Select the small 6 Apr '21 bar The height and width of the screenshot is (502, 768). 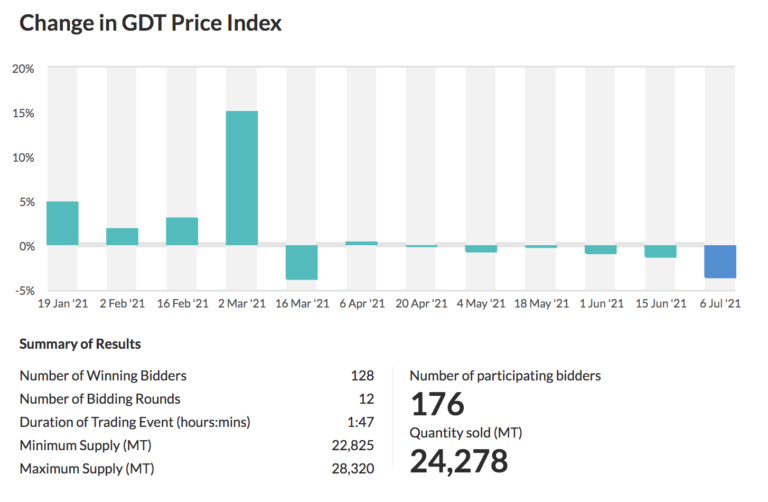coord(361,243)
